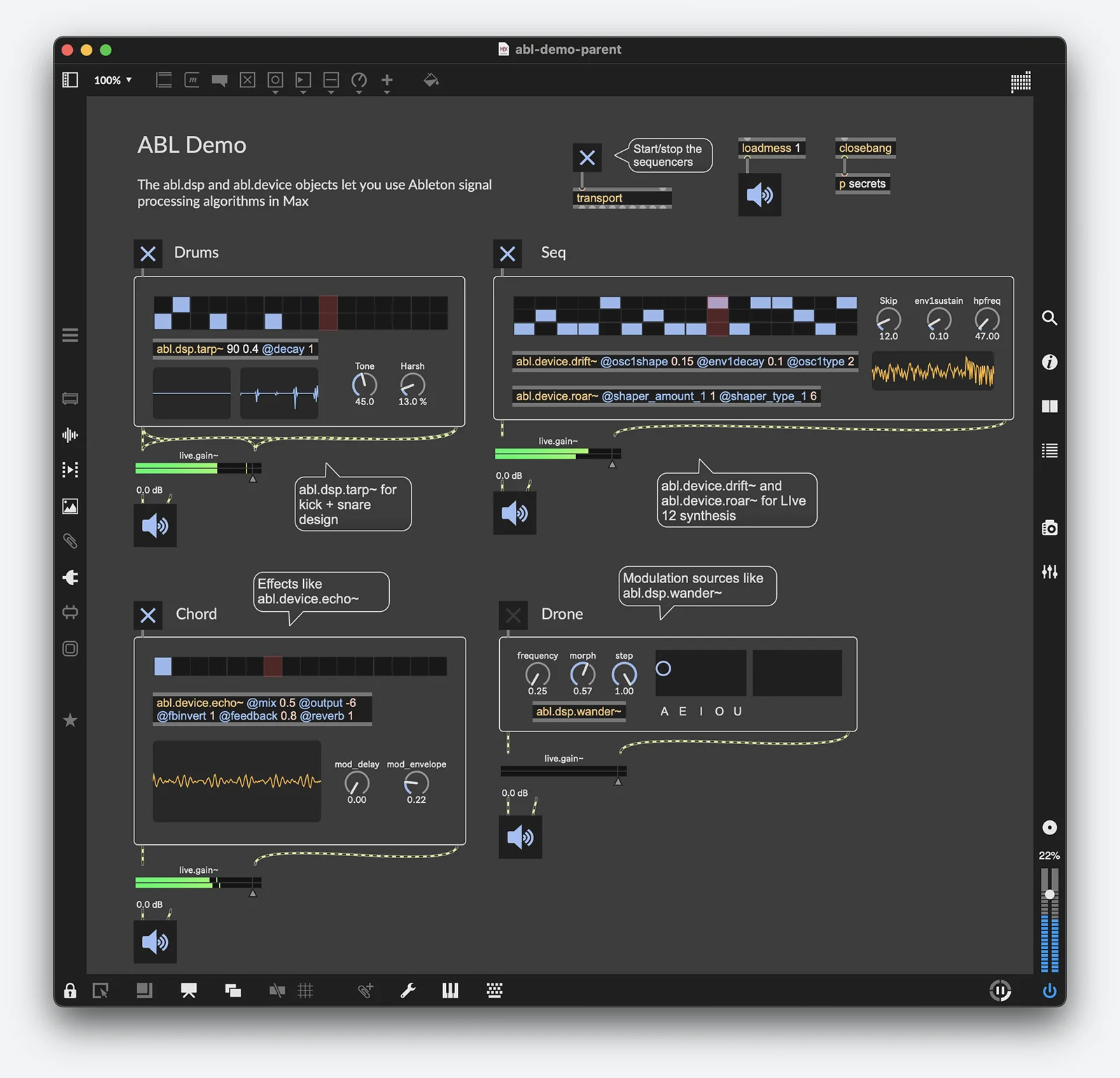Toggle the patcher lock icon
Image resolution: width=1120 pixels, height=1078 pixels.
click(x=70, y=990)
